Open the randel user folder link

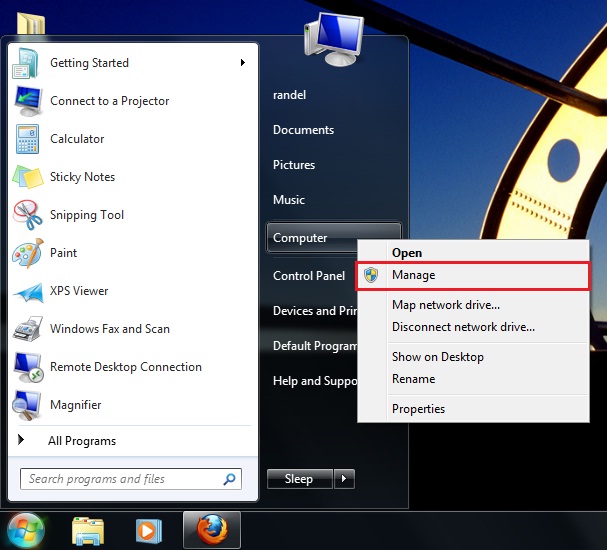(x=290, y=95)
